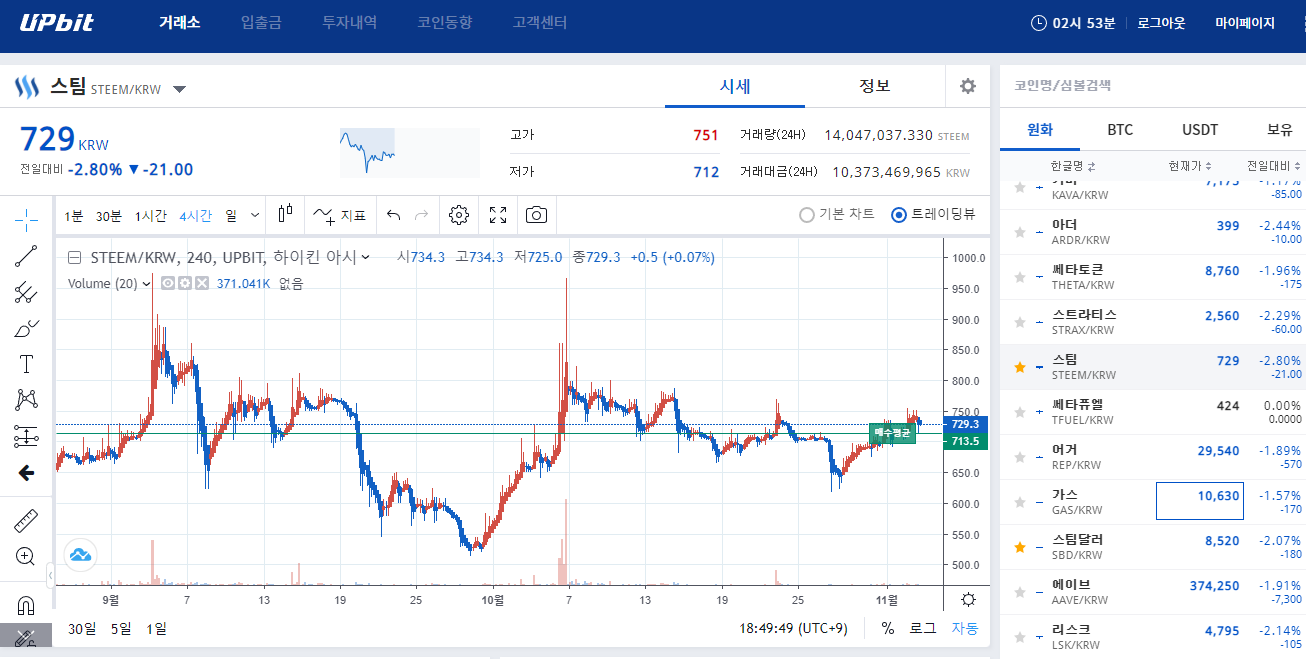This screenshot has height=659, width=1306.
Task: Set chart interval to 30분
Action: point(109,215)
